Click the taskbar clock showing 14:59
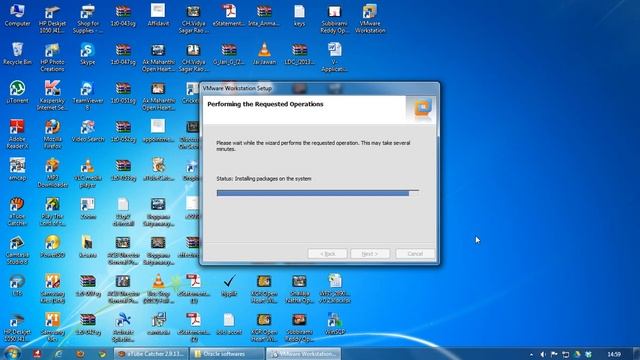 614,354
